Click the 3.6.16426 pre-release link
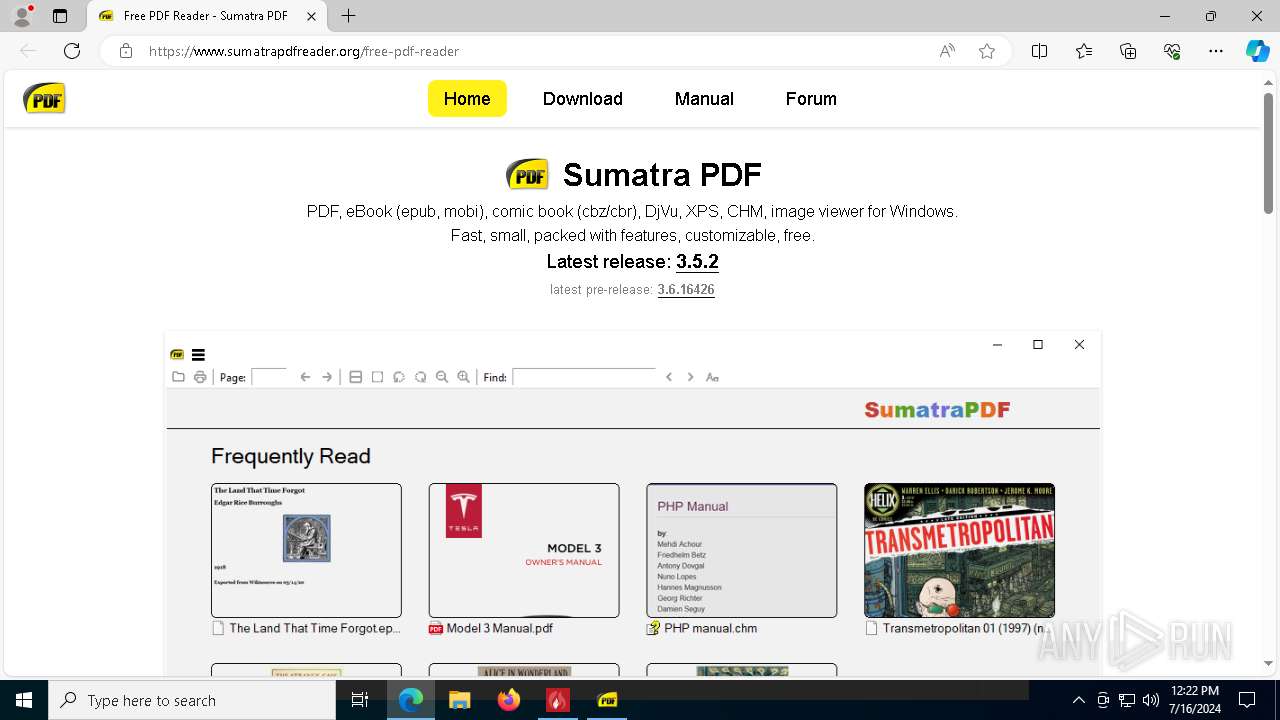 686,290
